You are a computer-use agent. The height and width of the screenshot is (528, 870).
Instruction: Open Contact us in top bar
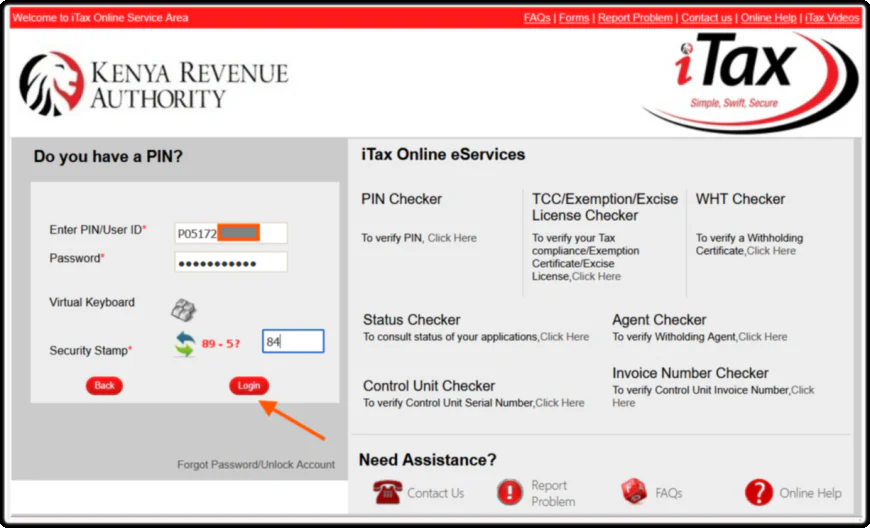coord(706,18)
